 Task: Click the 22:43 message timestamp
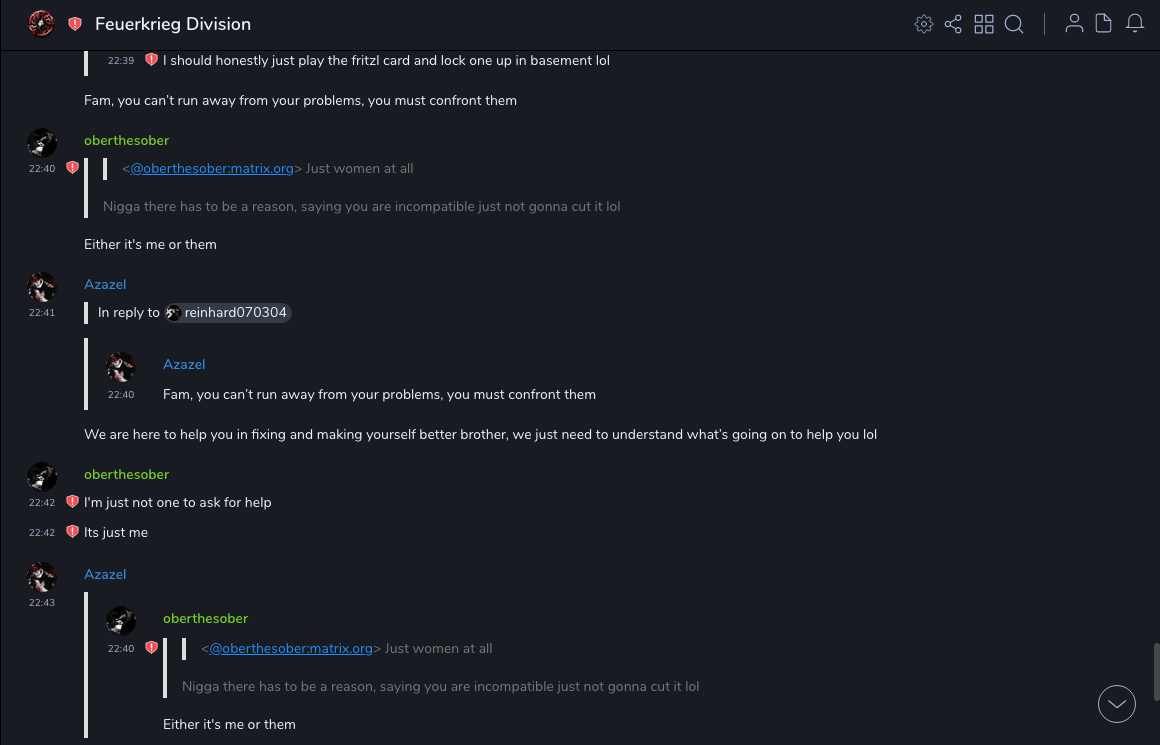42,602
